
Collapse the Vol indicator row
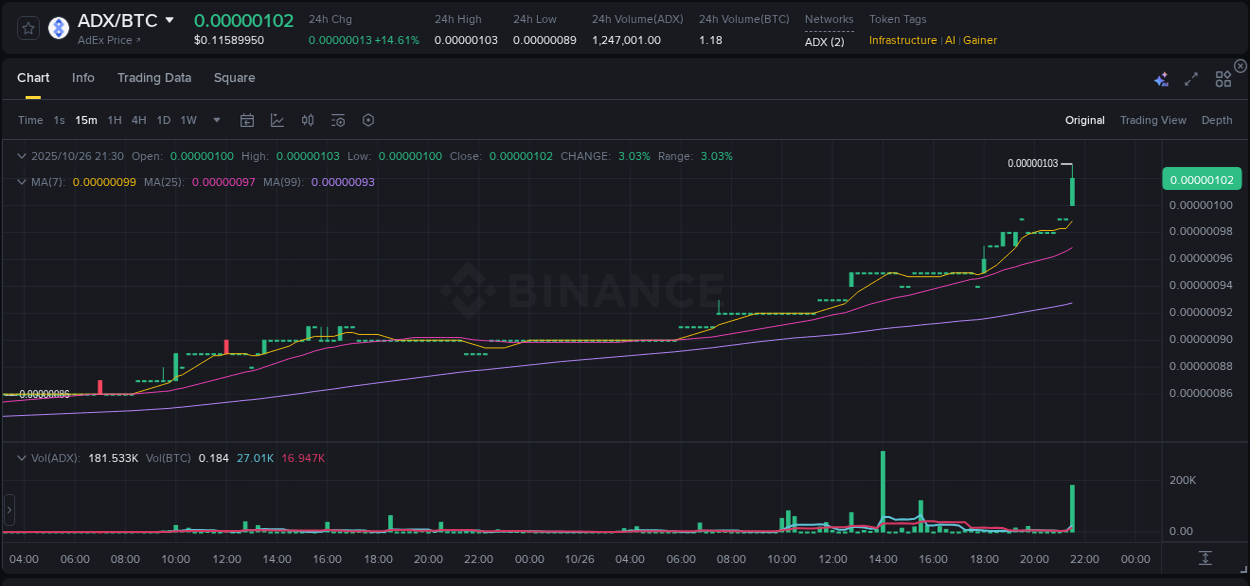point(20,456)
